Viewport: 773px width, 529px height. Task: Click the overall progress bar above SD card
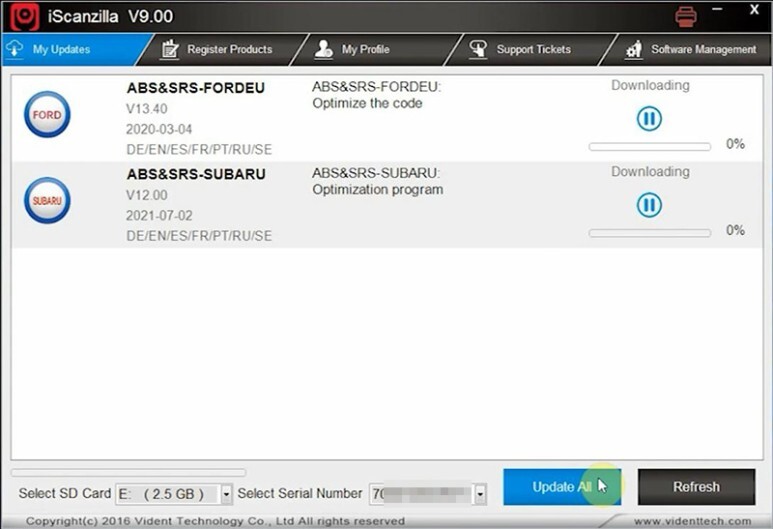tap(128, 472)
